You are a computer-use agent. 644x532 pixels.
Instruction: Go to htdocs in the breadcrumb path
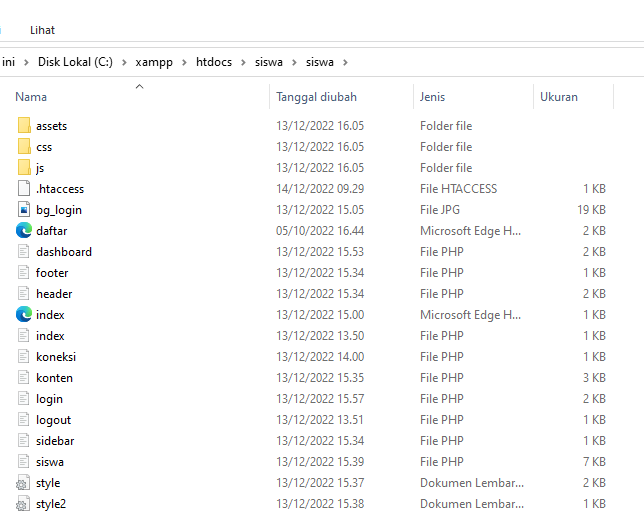pos(214,62)
